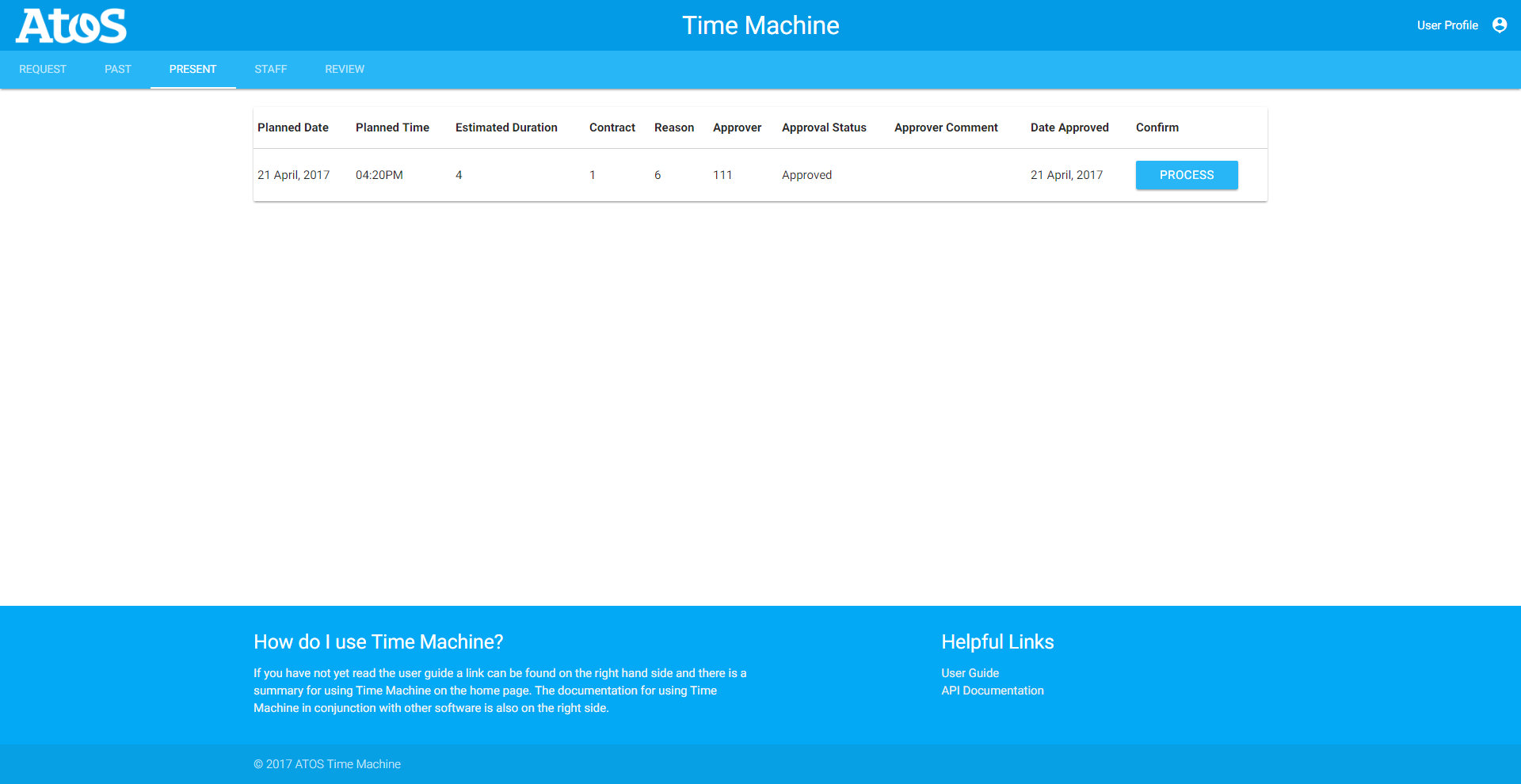Click the Estimated Duration column header
Screen dimensions: 1521x784
pyautogui.click(x=506, y=127)
